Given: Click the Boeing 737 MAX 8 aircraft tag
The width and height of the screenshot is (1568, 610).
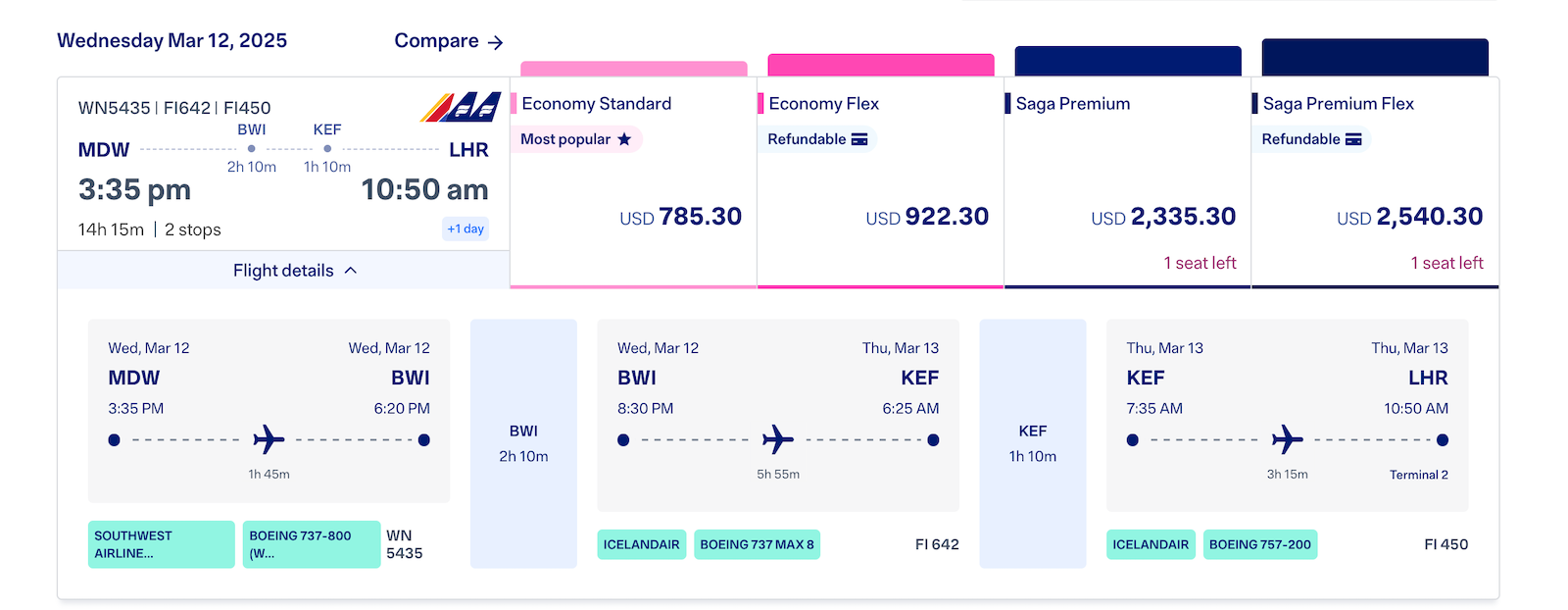Looking at the screenshot, I should point(757,544).
